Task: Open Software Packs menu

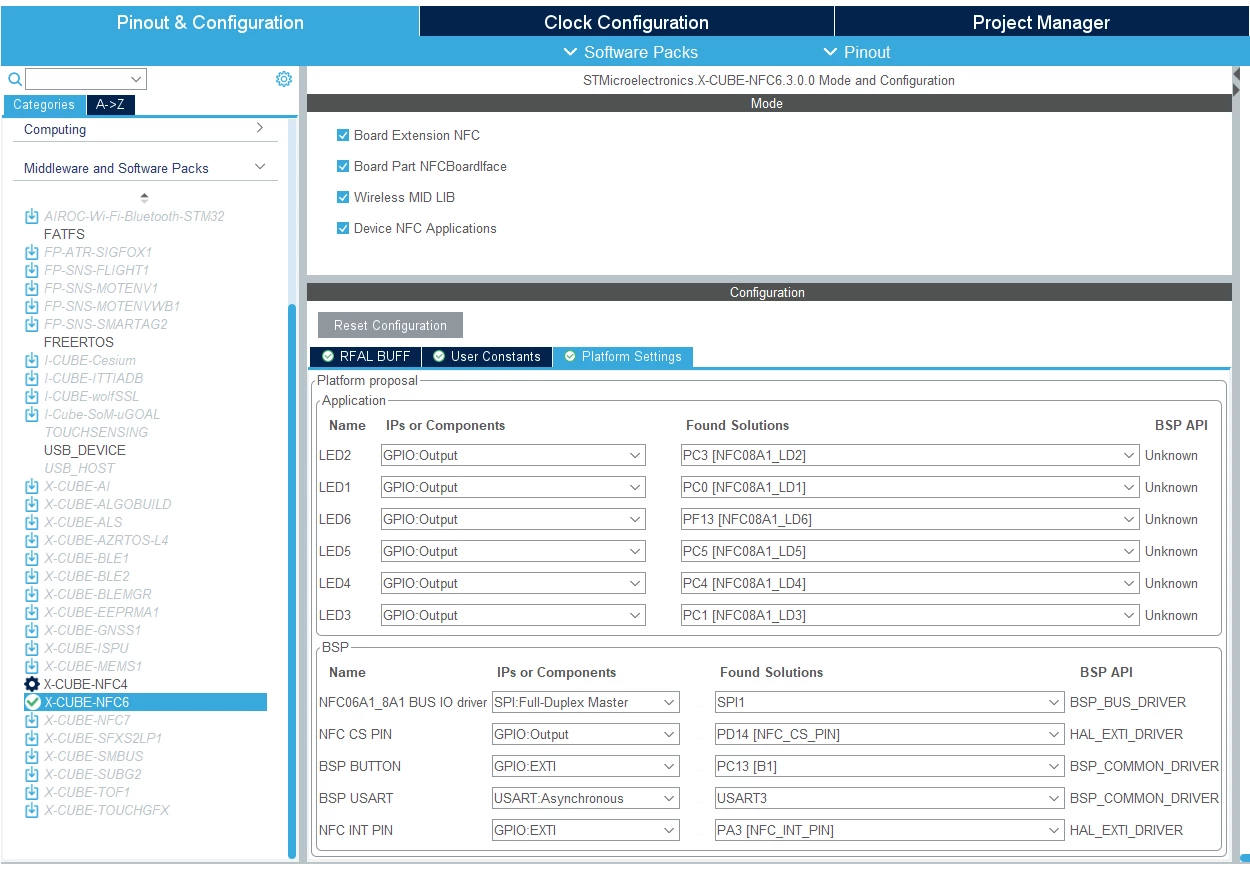Action: pos(631,52)
